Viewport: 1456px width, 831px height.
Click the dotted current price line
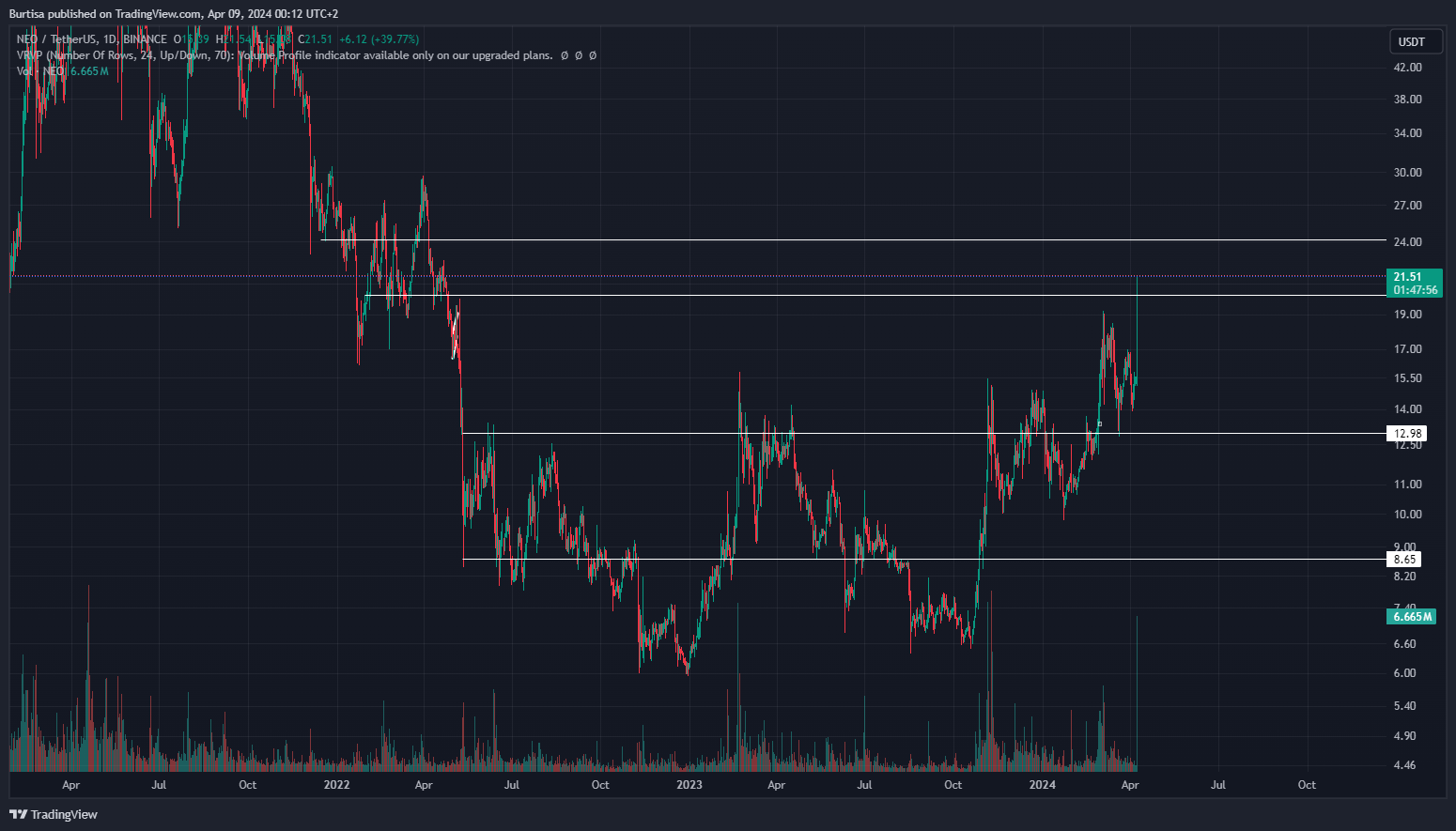tap(697, 276)
